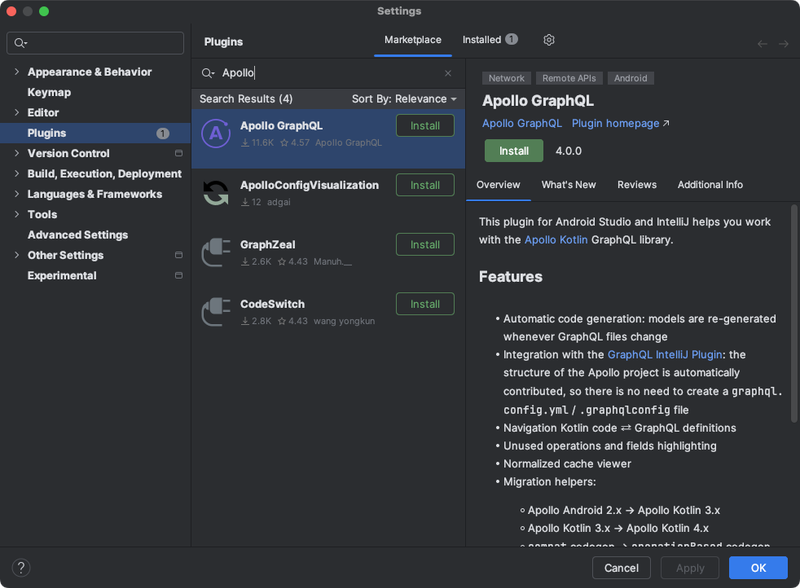Navigate back with the left arrow
The image size is (800, 588).
pos(762,44)
